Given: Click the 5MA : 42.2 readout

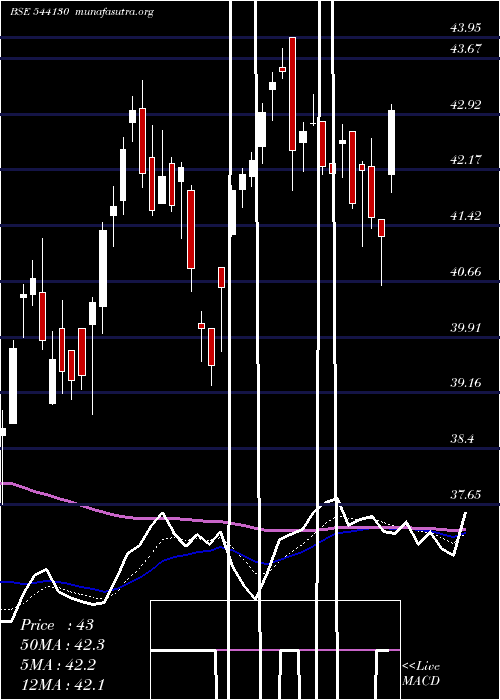Looking at the screenshot, I should coord(58,665).
